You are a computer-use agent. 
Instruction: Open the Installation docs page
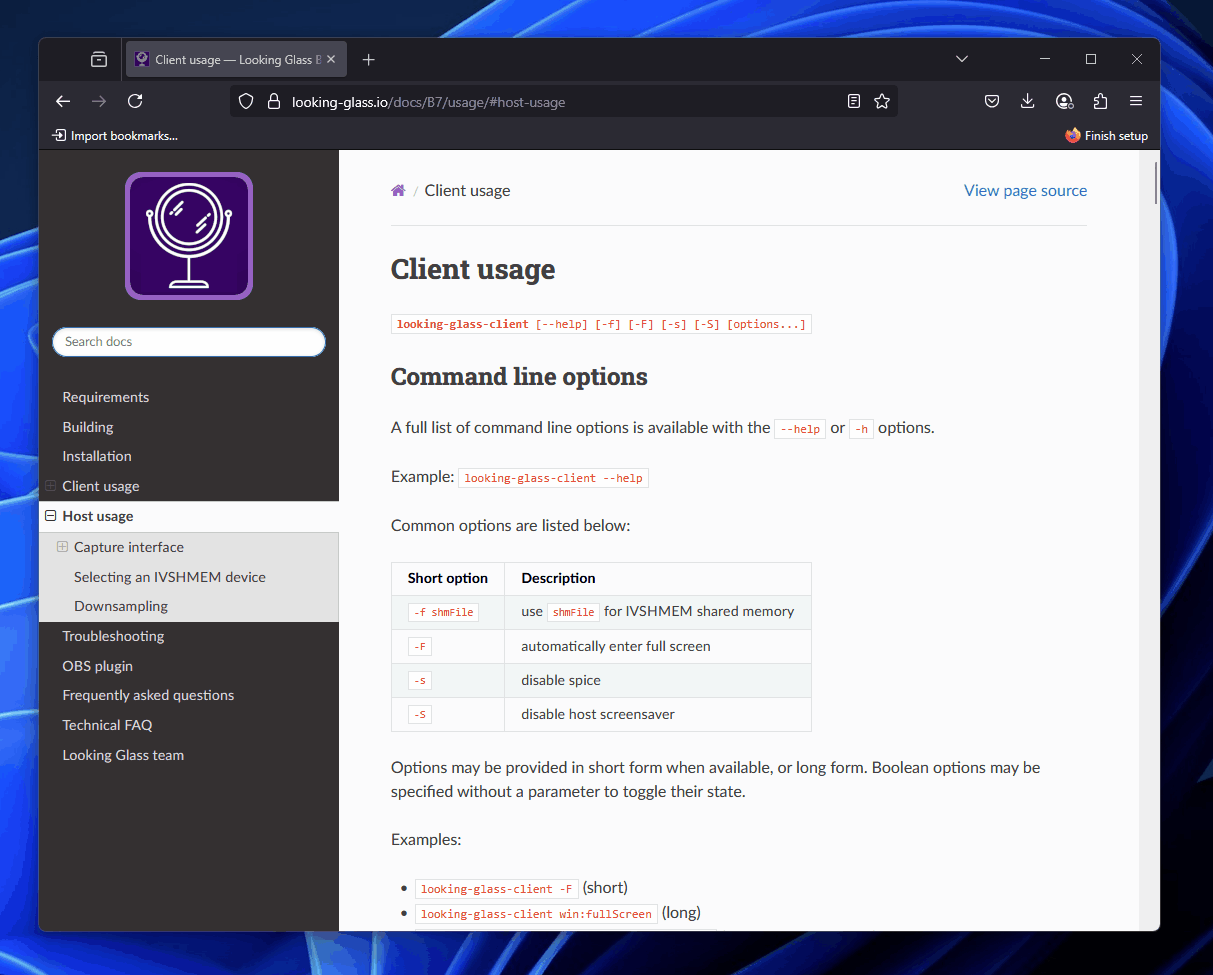click(x=97, y=456)
